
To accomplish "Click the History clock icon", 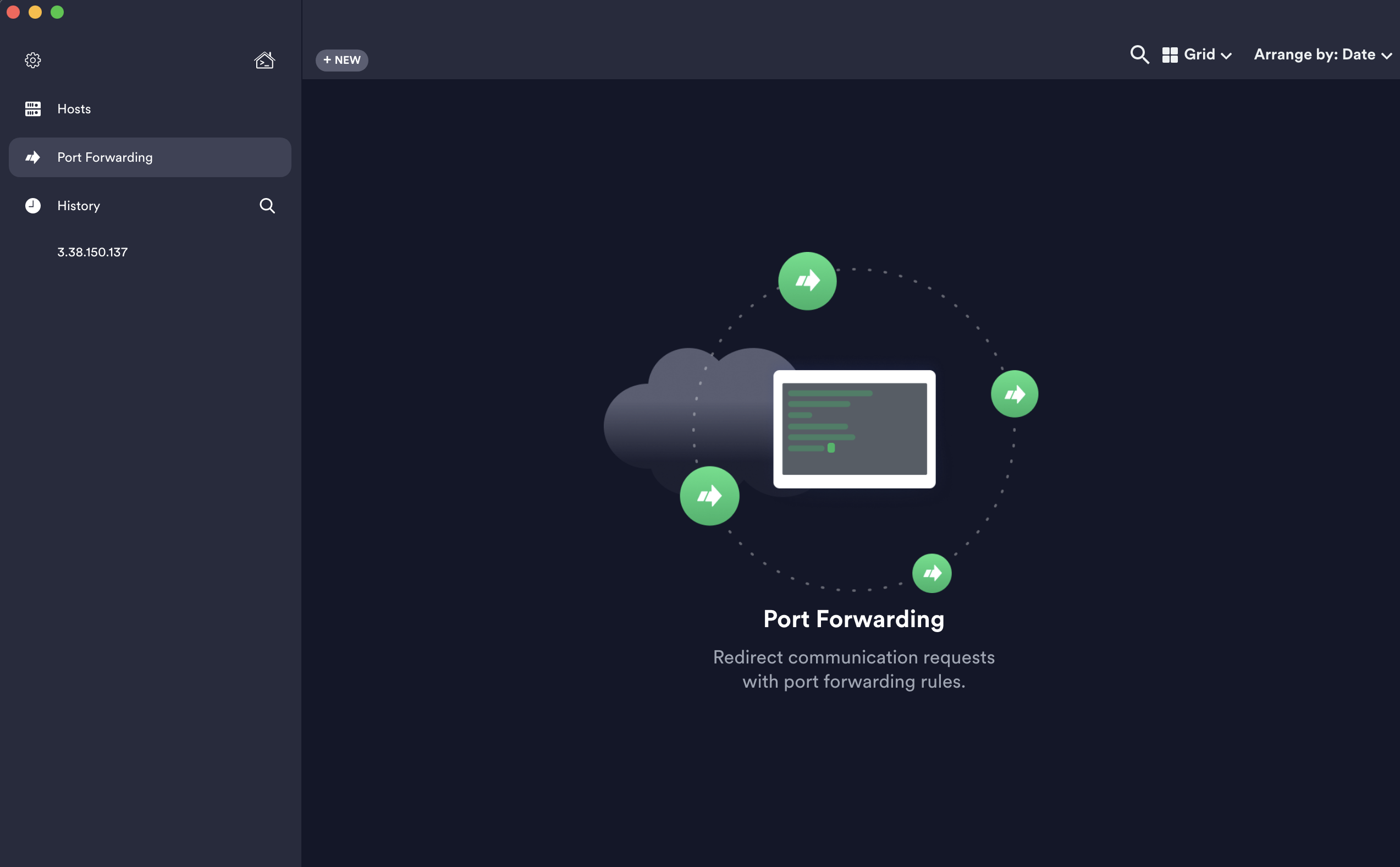I will point(32,206).
